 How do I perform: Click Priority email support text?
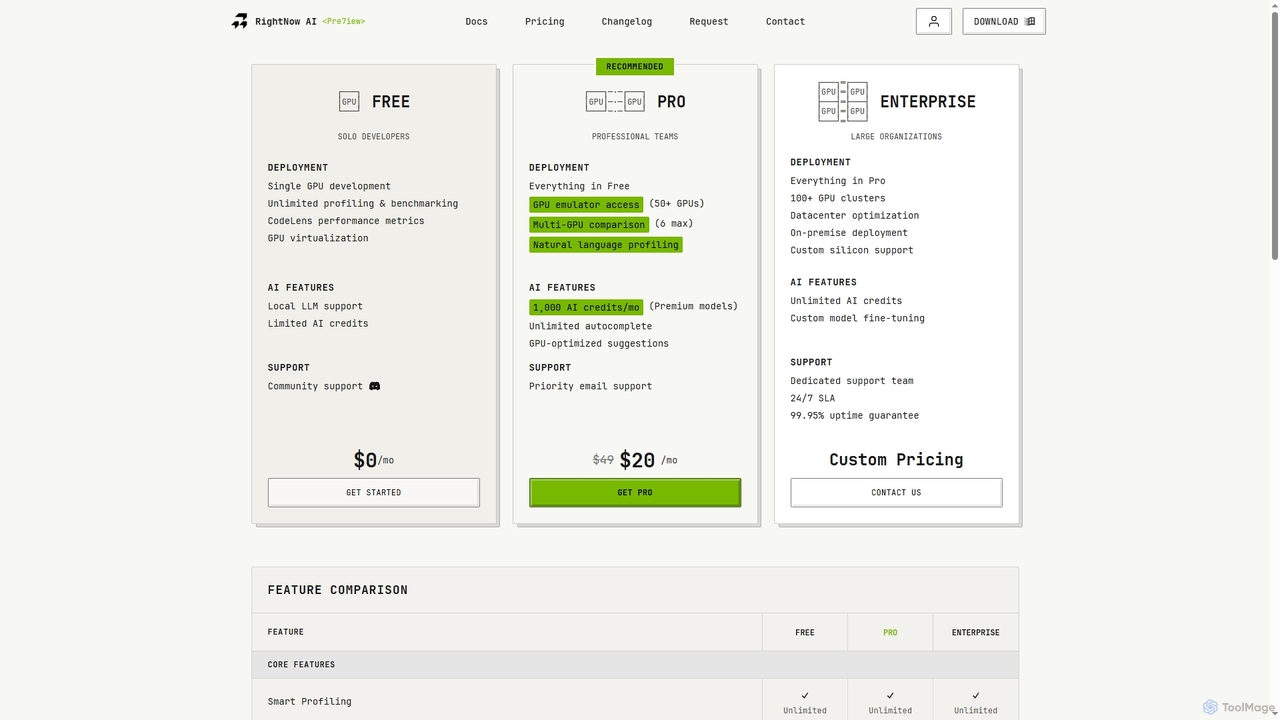coord(590,386)
